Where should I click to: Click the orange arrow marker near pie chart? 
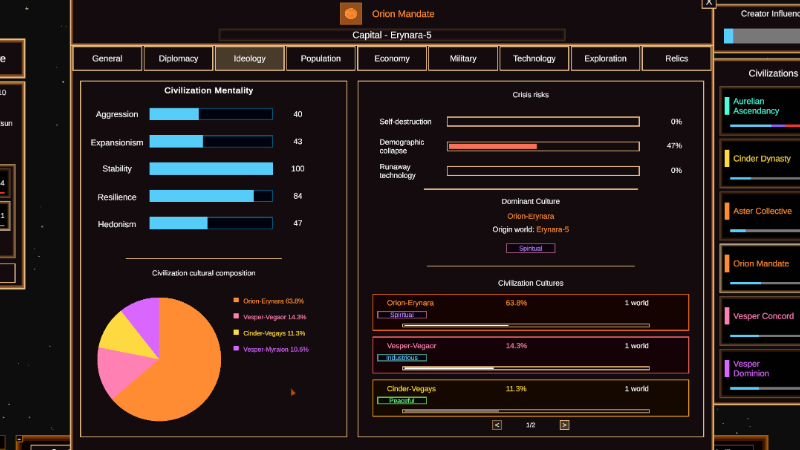tap(293, 392)
